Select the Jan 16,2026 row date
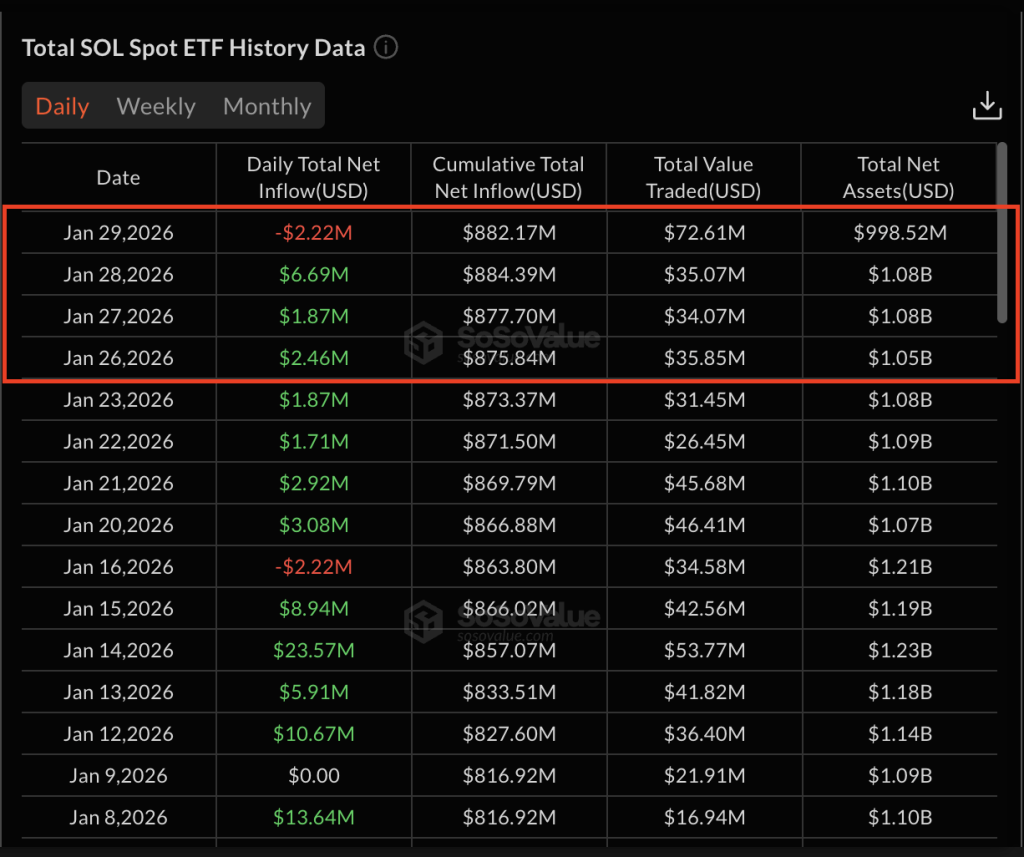The height and width of the screenshot is (857, 1024). point(118,567)
